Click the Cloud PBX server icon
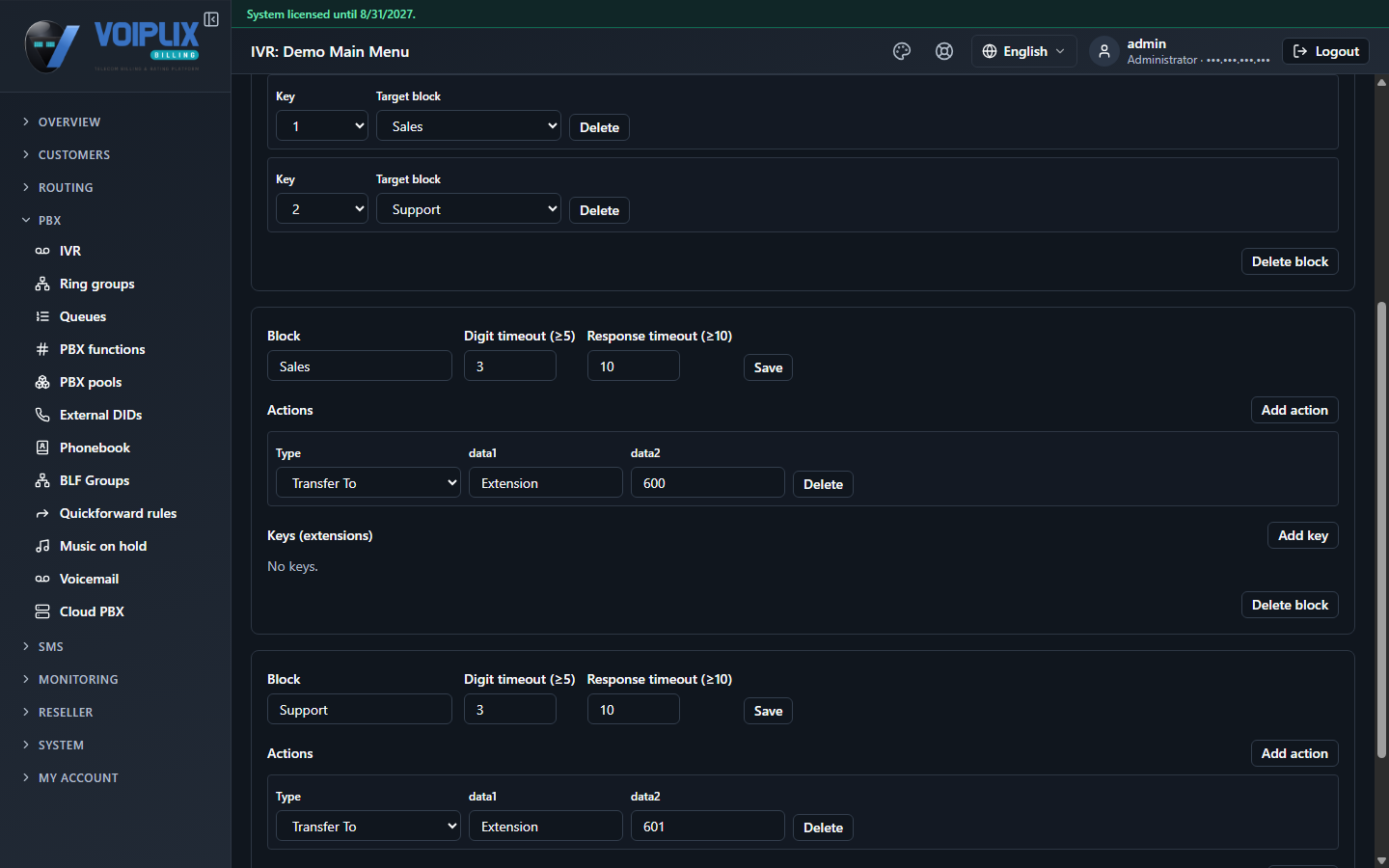1389x868 pixels. [x=42, y=611]
